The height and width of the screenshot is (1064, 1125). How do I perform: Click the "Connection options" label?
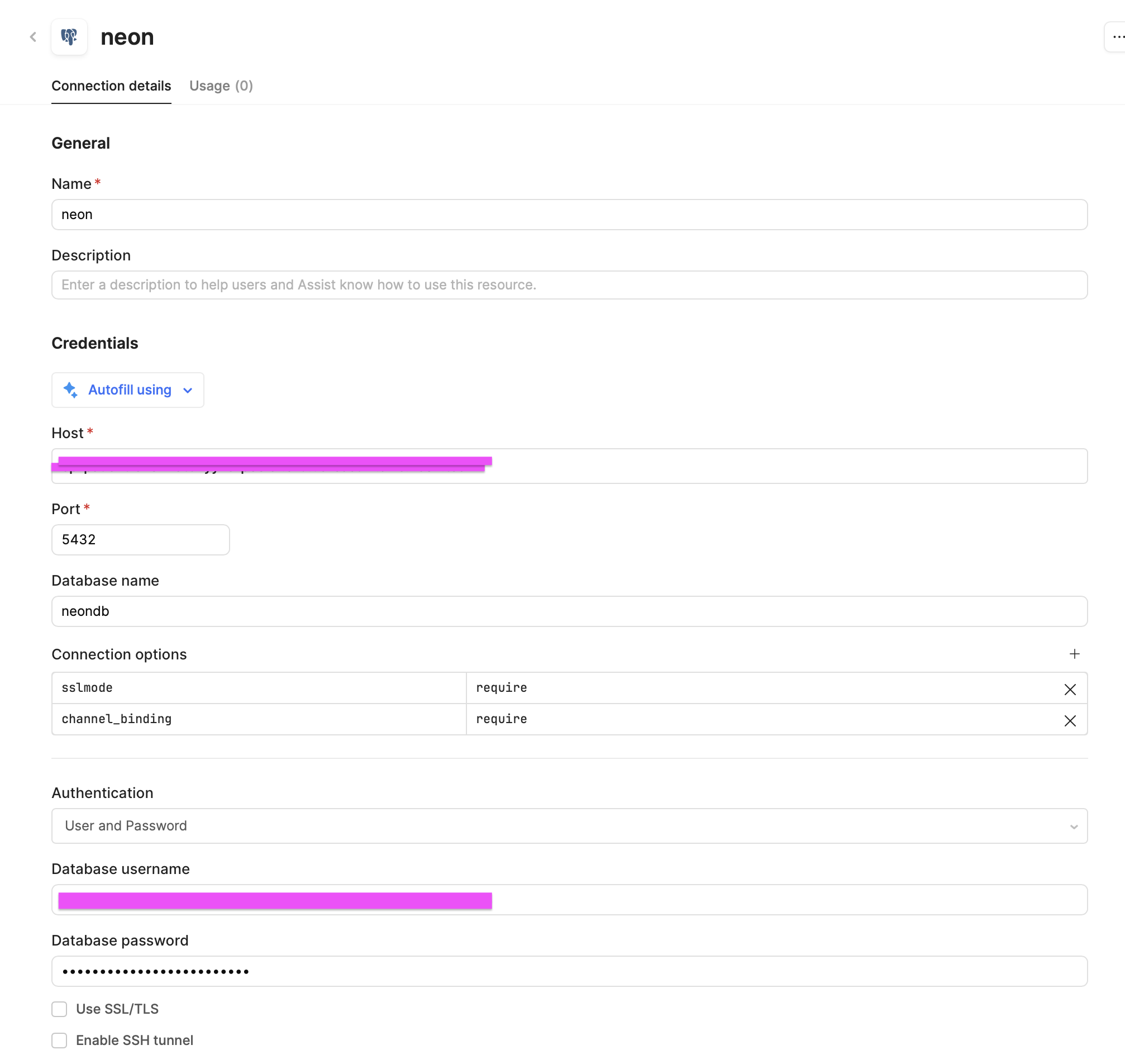click(x=119, y=655)
